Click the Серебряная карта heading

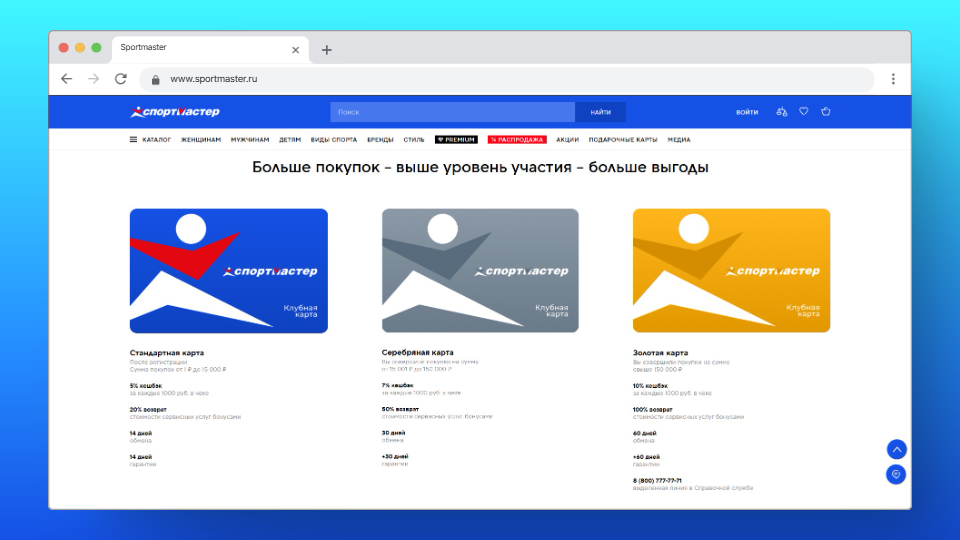pyautogui.click(x=418, y=352)
